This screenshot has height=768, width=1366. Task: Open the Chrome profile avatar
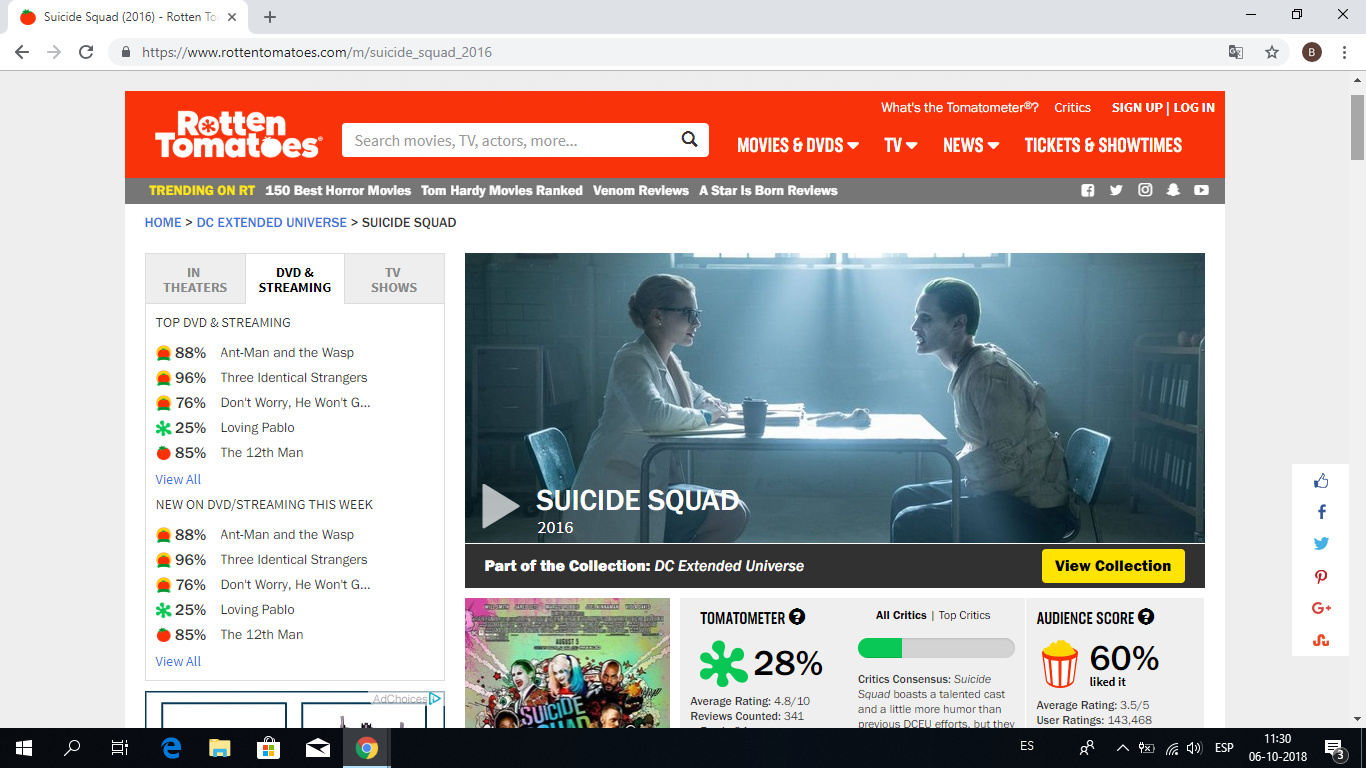click(x=1312, y=52)
